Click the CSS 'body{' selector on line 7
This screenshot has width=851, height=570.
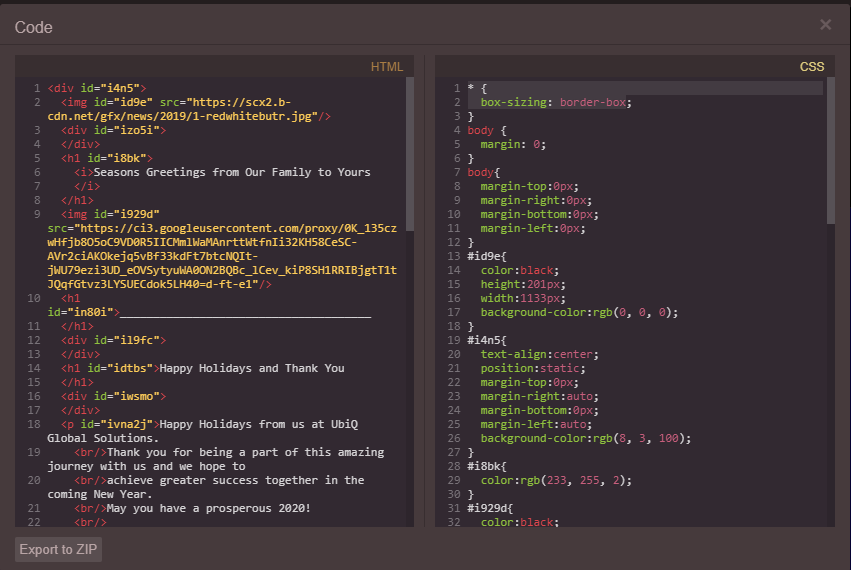coord(484,172)
